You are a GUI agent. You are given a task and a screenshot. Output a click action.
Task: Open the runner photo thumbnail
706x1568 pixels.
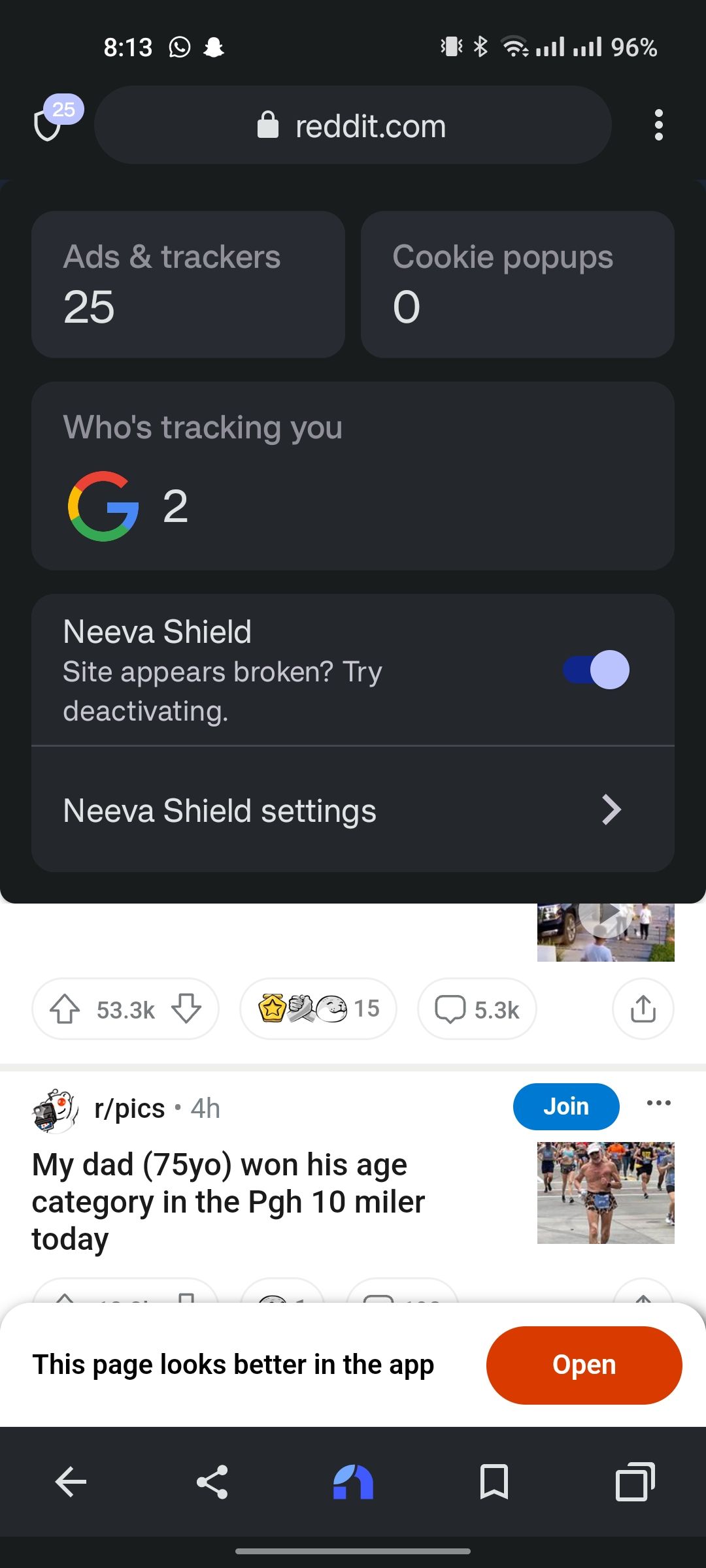click(x=605, y=1192)
